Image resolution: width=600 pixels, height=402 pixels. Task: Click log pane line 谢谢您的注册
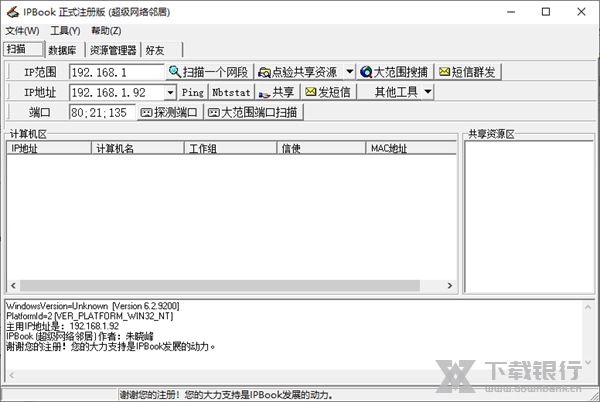[x=111, y=347]
